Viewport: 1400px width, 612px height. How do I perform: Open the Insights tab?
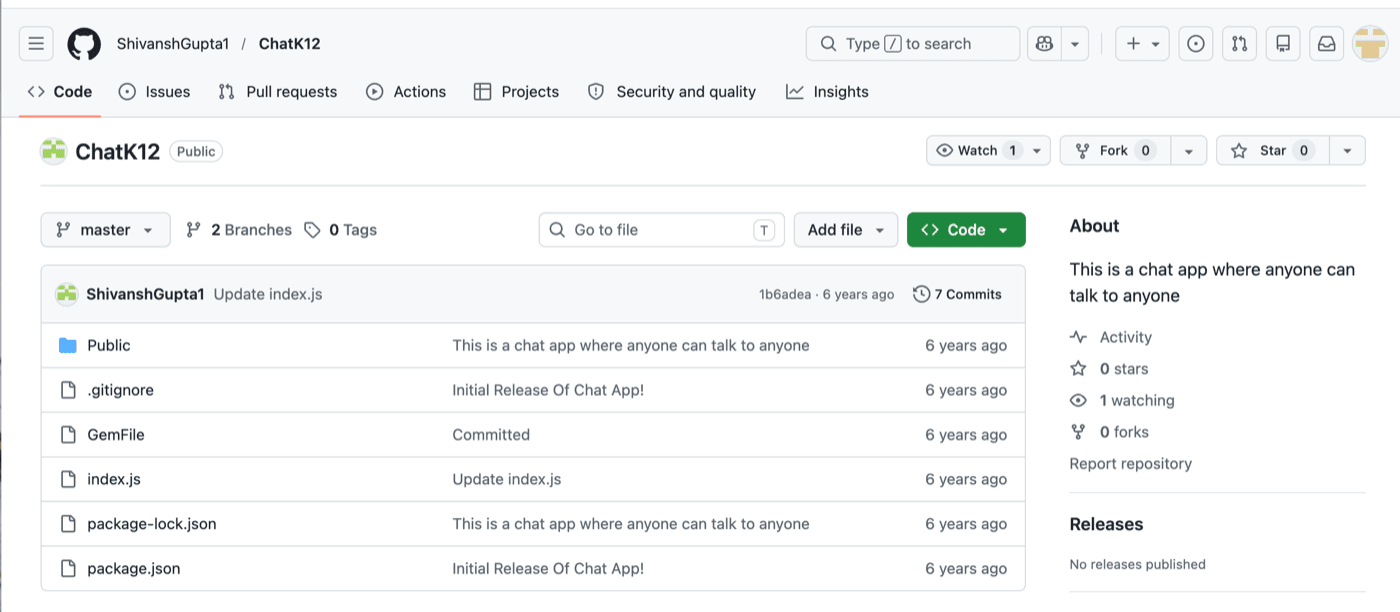tap(827, 92)
